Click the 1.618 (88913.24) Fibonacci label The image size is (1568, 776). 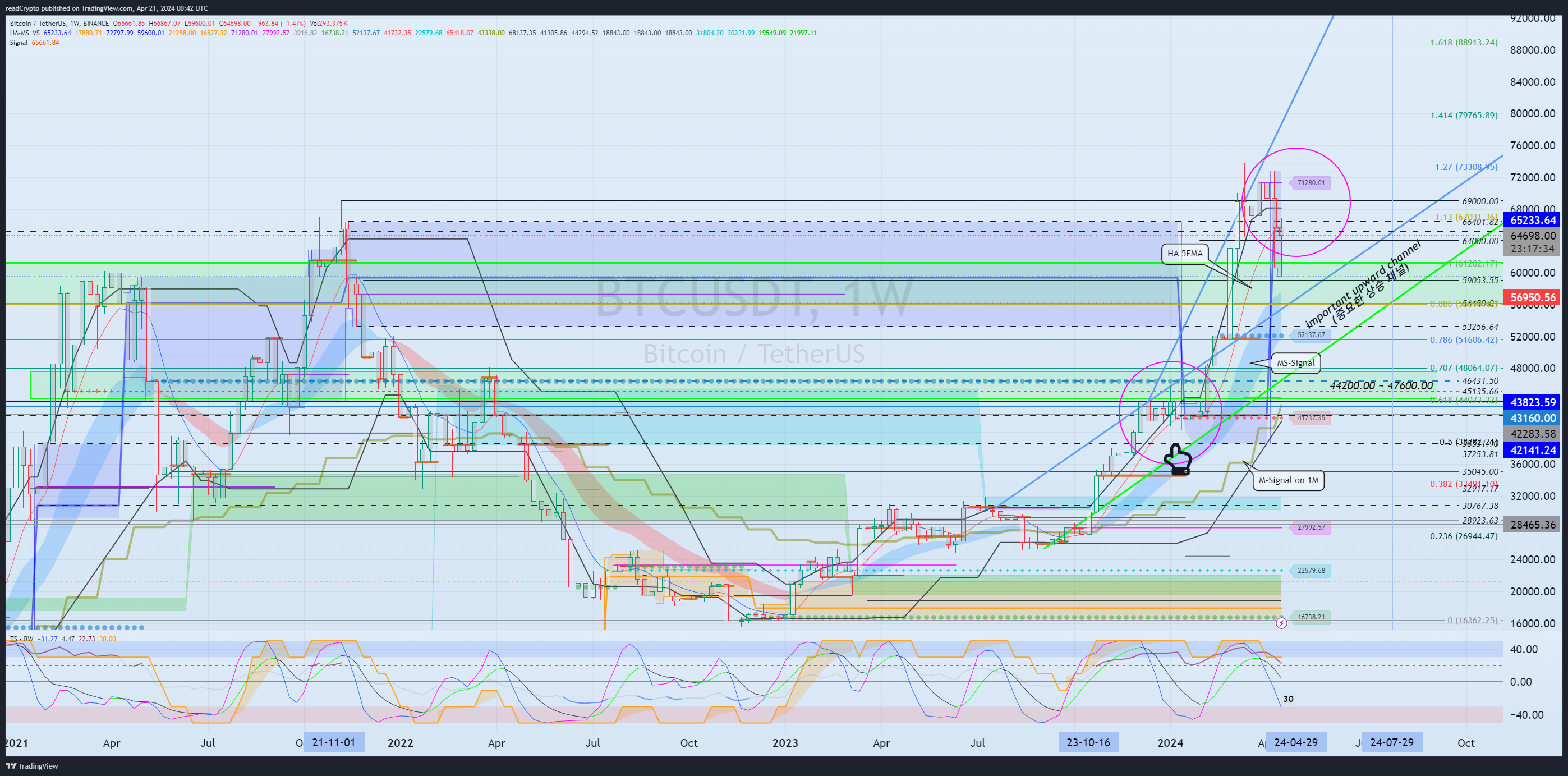[x=1464, y=43]
